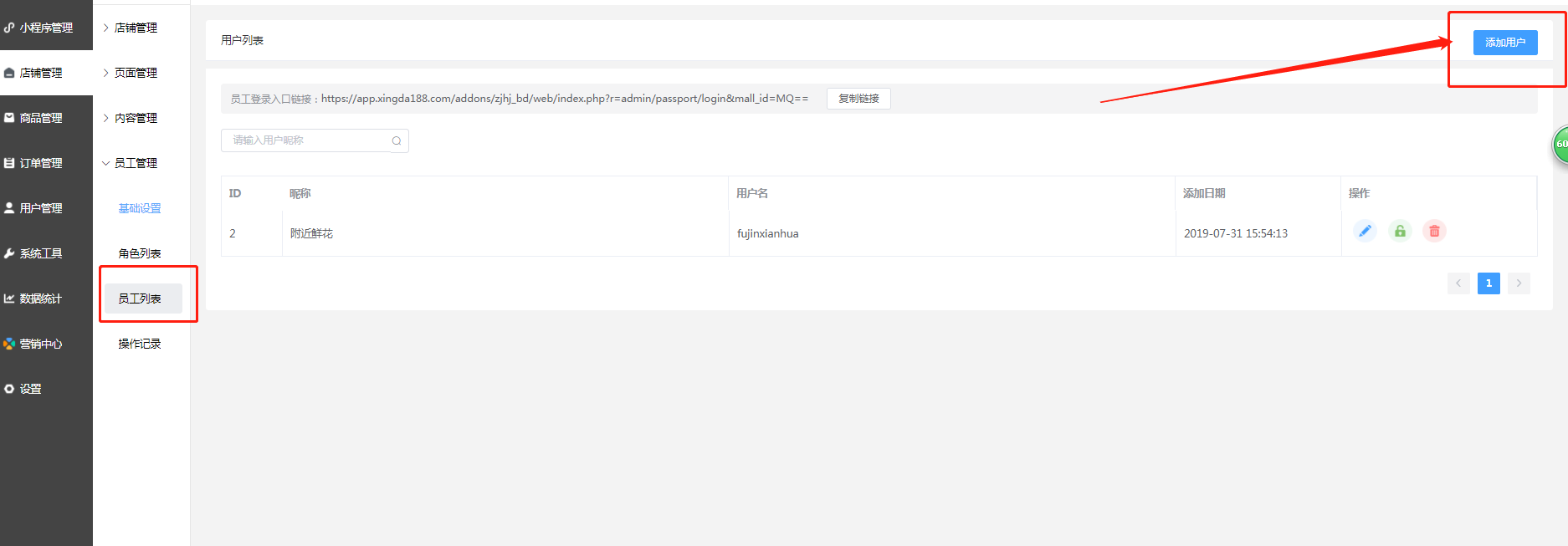Click the 操作 column header
Image resolution: width=1568 pixels, height=546 pixels.
click(x=1359, y=193)
